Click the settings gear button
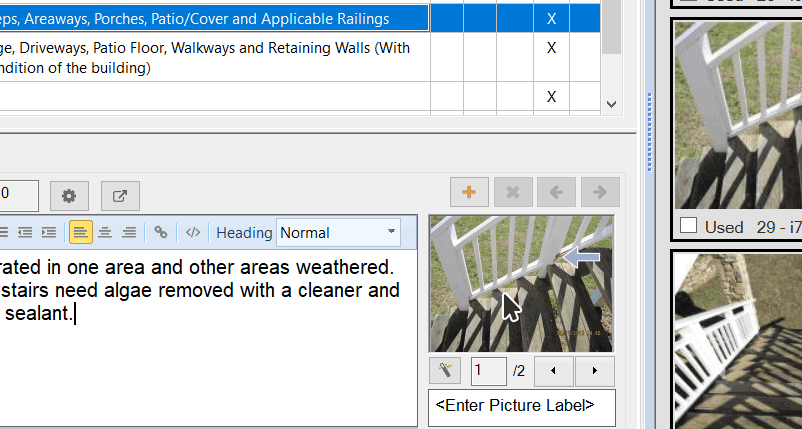This screenshot has height=429, width=802. click(69, 195)
